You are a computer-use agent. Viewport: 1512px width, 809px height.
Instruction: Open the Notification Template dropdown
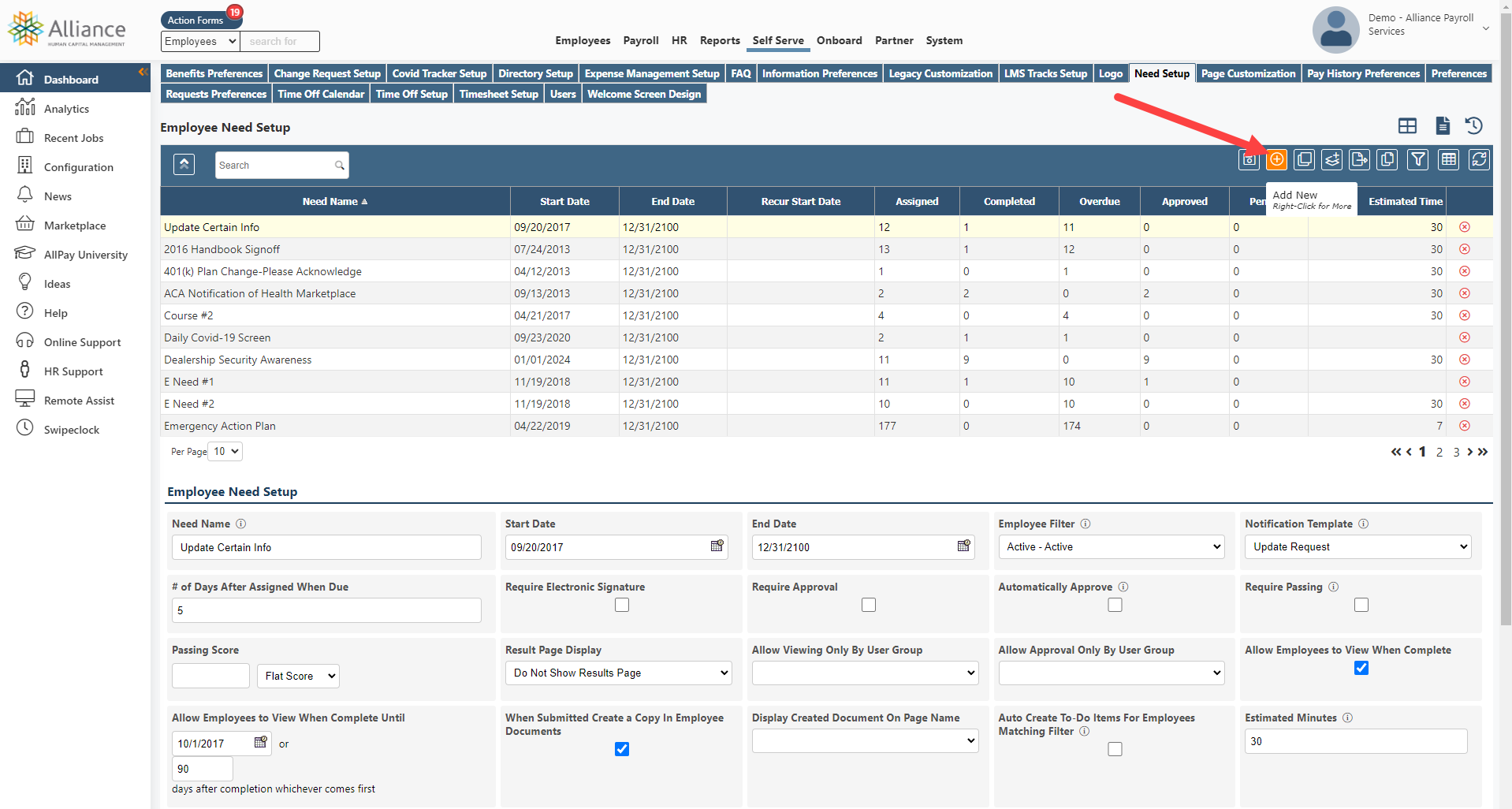pyautogui.click(x=1357, y=546)
